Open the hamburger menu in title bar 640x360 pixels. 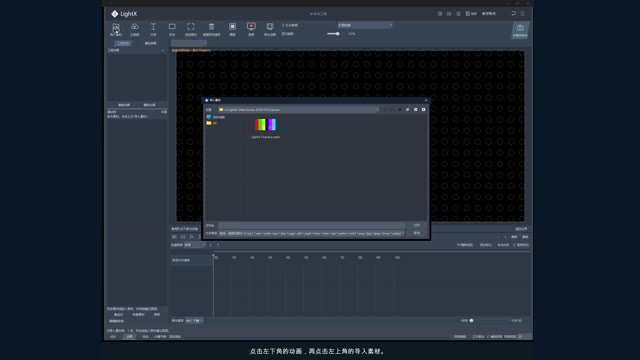[x=522, y=13]
